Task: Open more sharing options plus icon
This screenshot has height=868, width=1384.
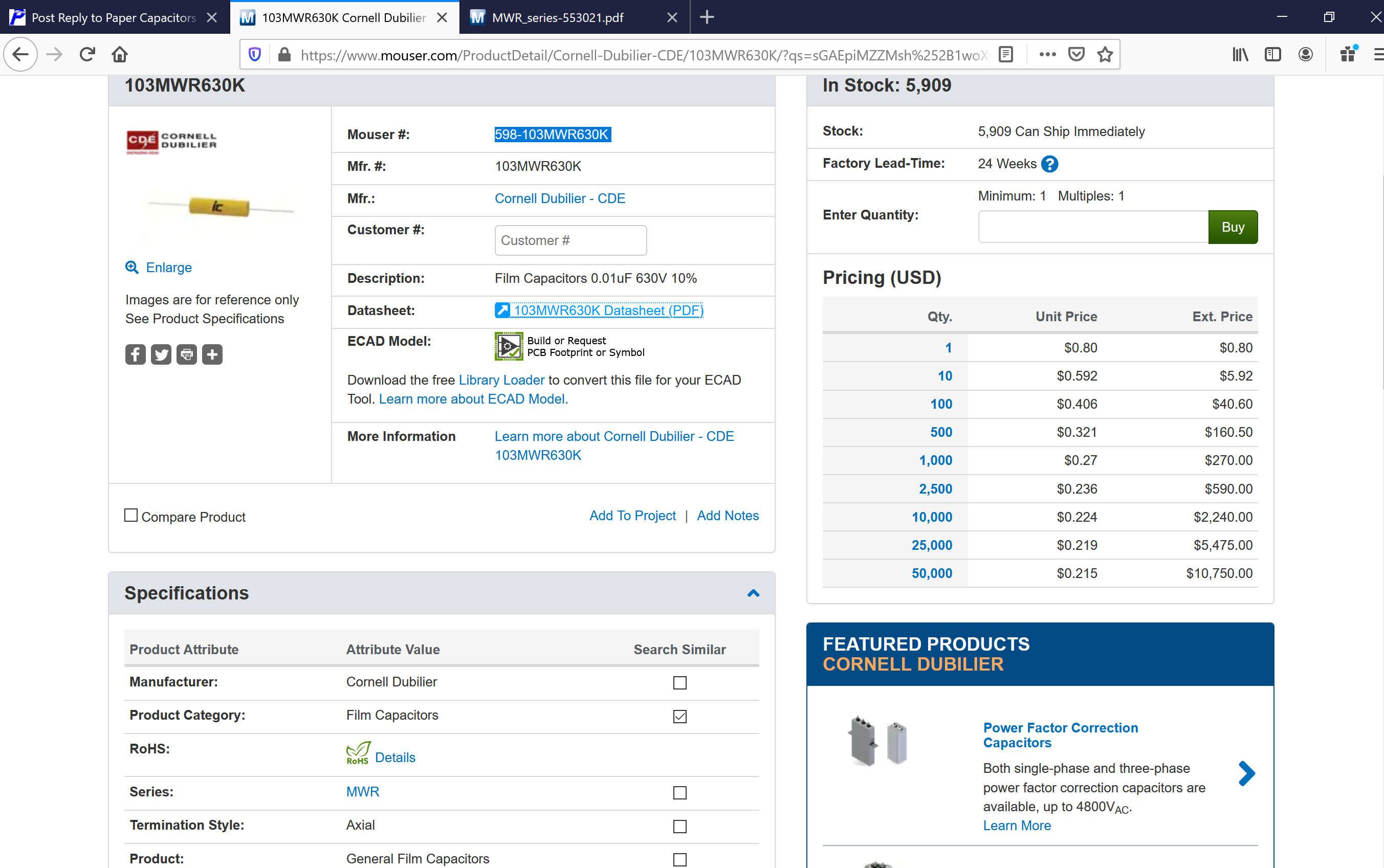Action: [212, 355]
